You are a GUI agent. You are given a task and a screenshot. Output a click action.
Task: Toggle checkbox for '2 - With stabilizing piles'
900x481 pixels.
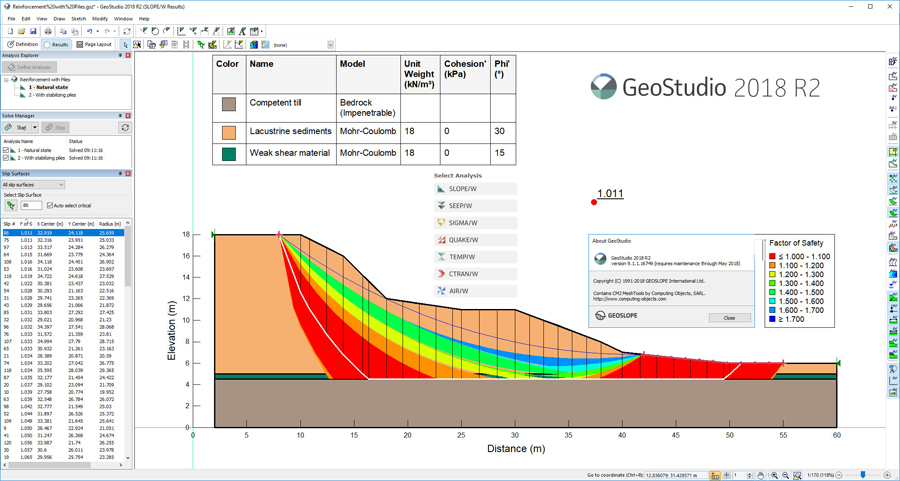click(6, 157)
